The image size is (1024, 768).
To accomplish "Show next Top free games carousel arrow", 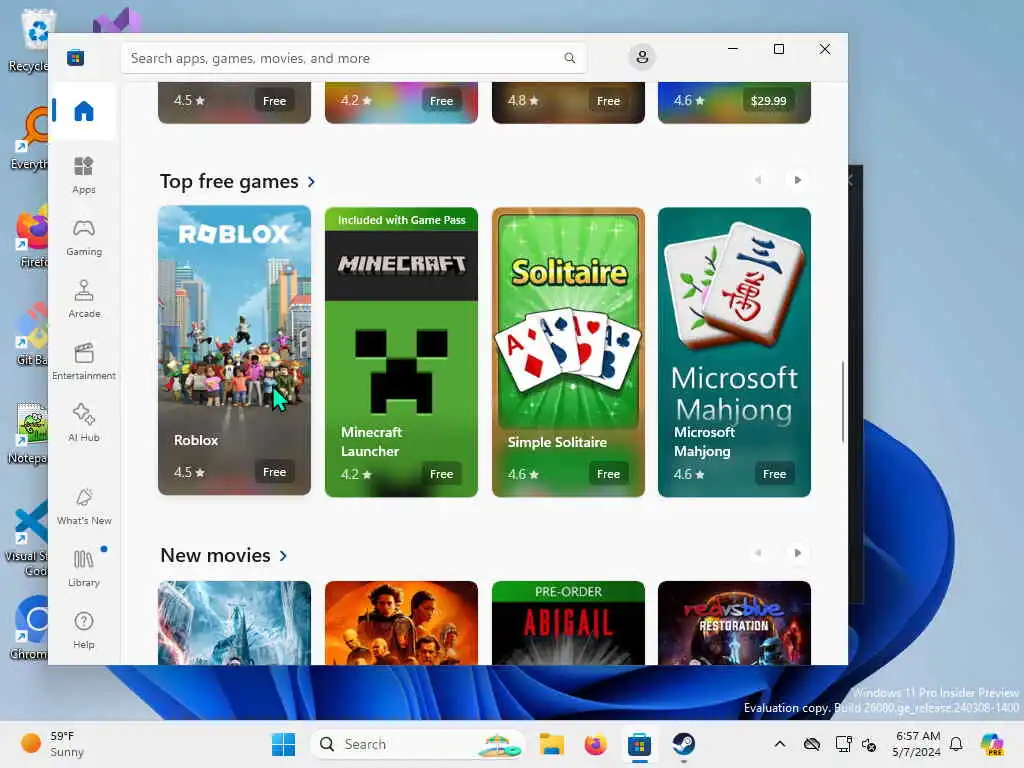I will coord(797,180).
